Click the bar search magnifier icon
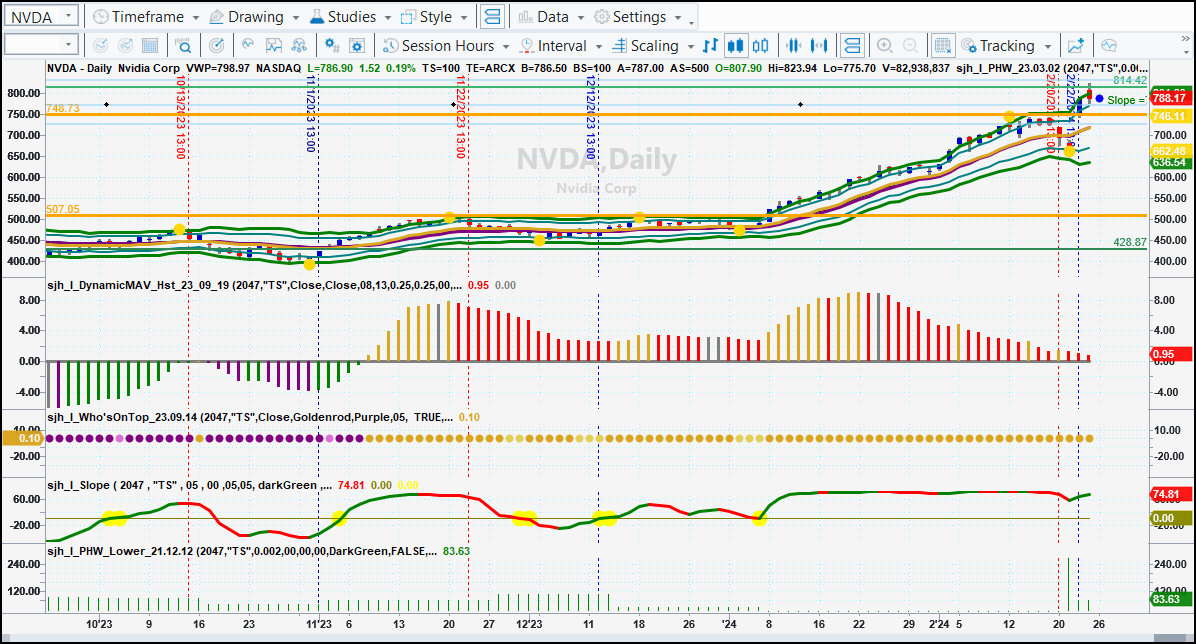This screenshot has height=644, width=1196. click(x=183, y=46)
